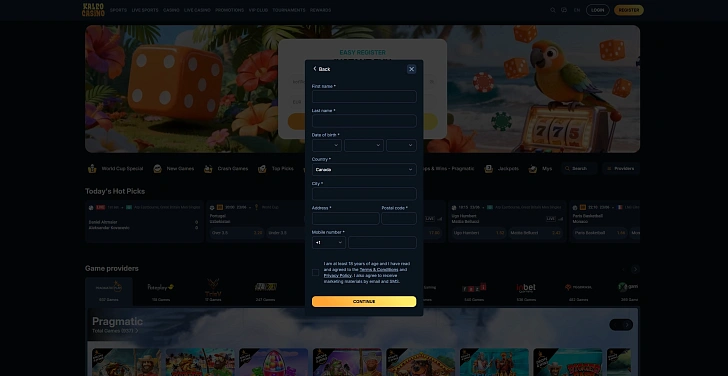Open the middle Date of birth dropdown
Screen dimensions: 728x376
pyautogui.click(x=364, y=145)
